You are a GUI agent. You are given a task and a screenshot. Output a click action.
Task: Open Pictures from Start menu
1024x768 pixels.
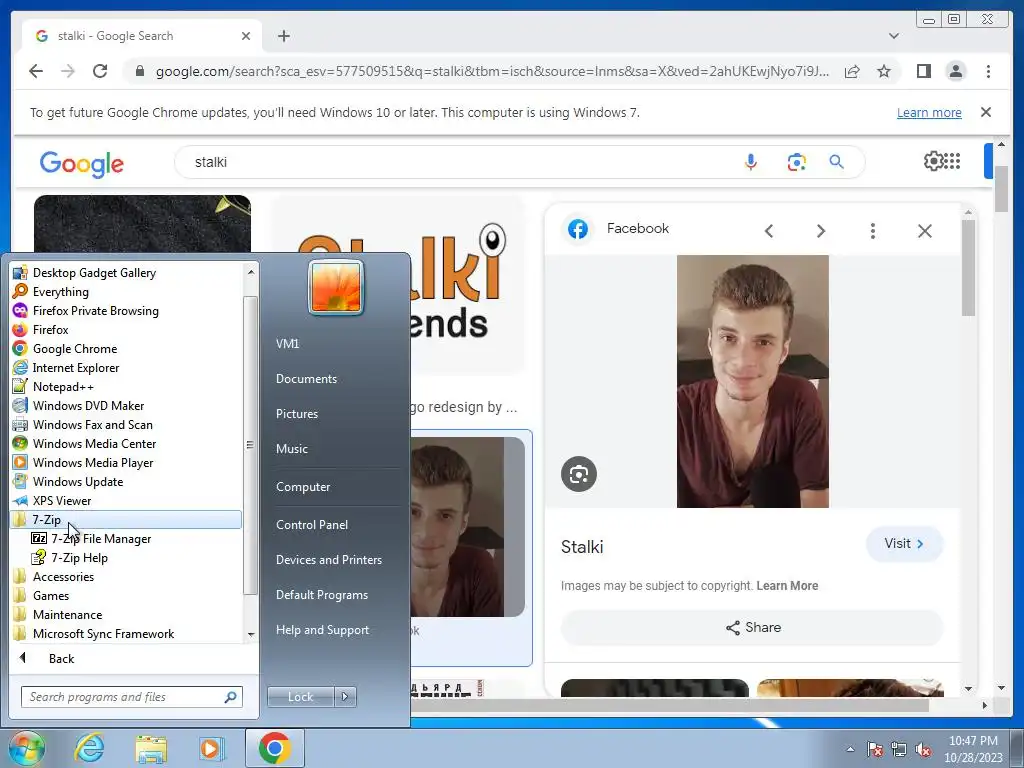pos(296,414)
